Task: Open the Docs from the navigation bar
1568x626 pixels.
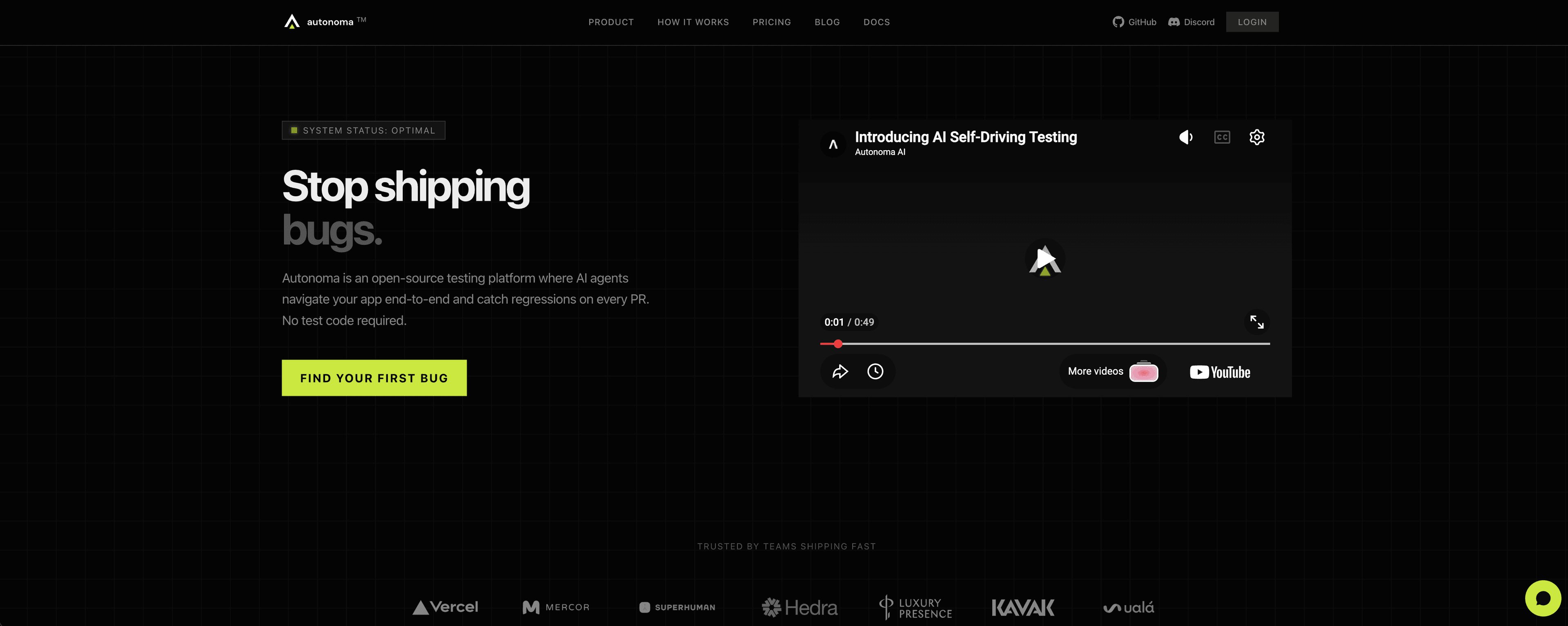Action: pyautogui.click(x=877, y=22)
